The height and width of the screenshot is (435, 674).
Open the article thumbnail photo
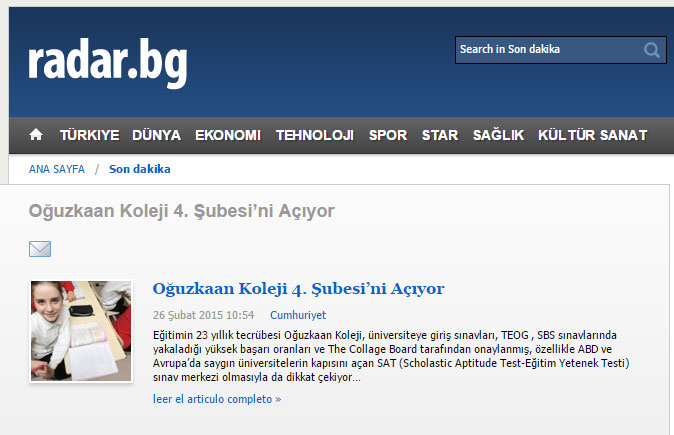[x=81, y=331]
